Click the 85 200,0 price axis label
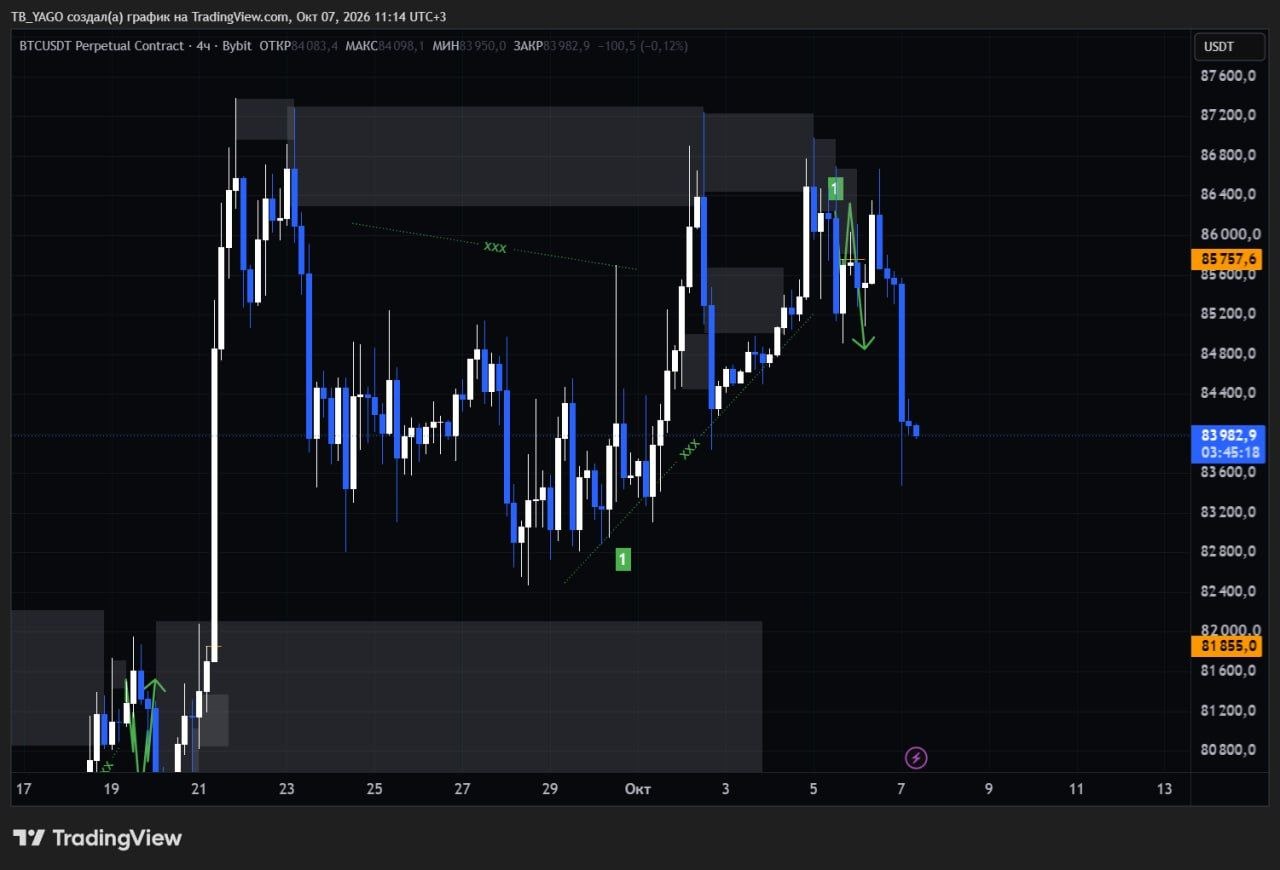This screenshot has height=870, width=1280. tap(1228, 313)
